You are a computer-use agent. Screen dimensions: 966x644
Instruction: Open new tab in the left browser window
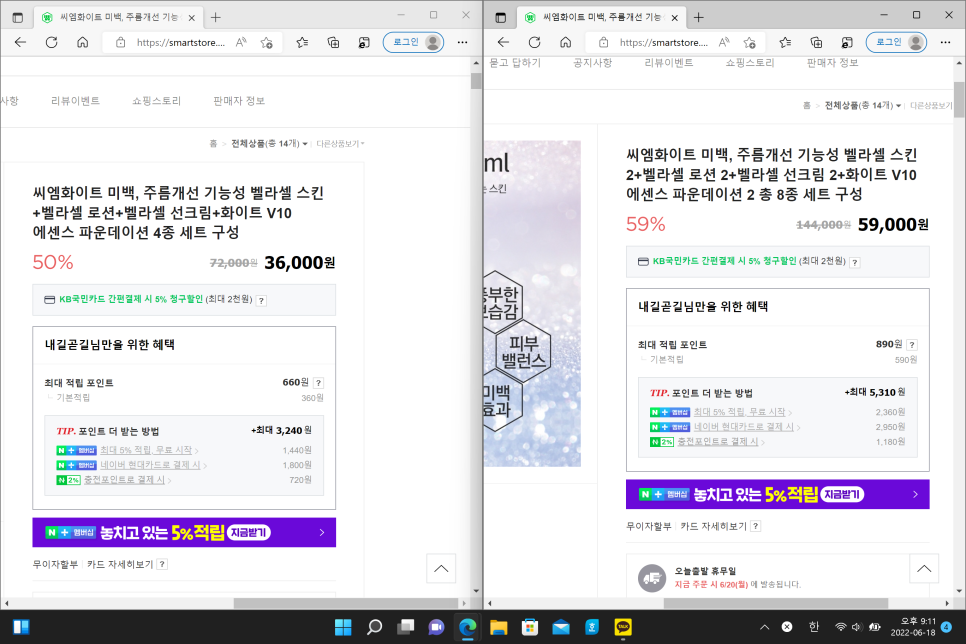[216, 17]
